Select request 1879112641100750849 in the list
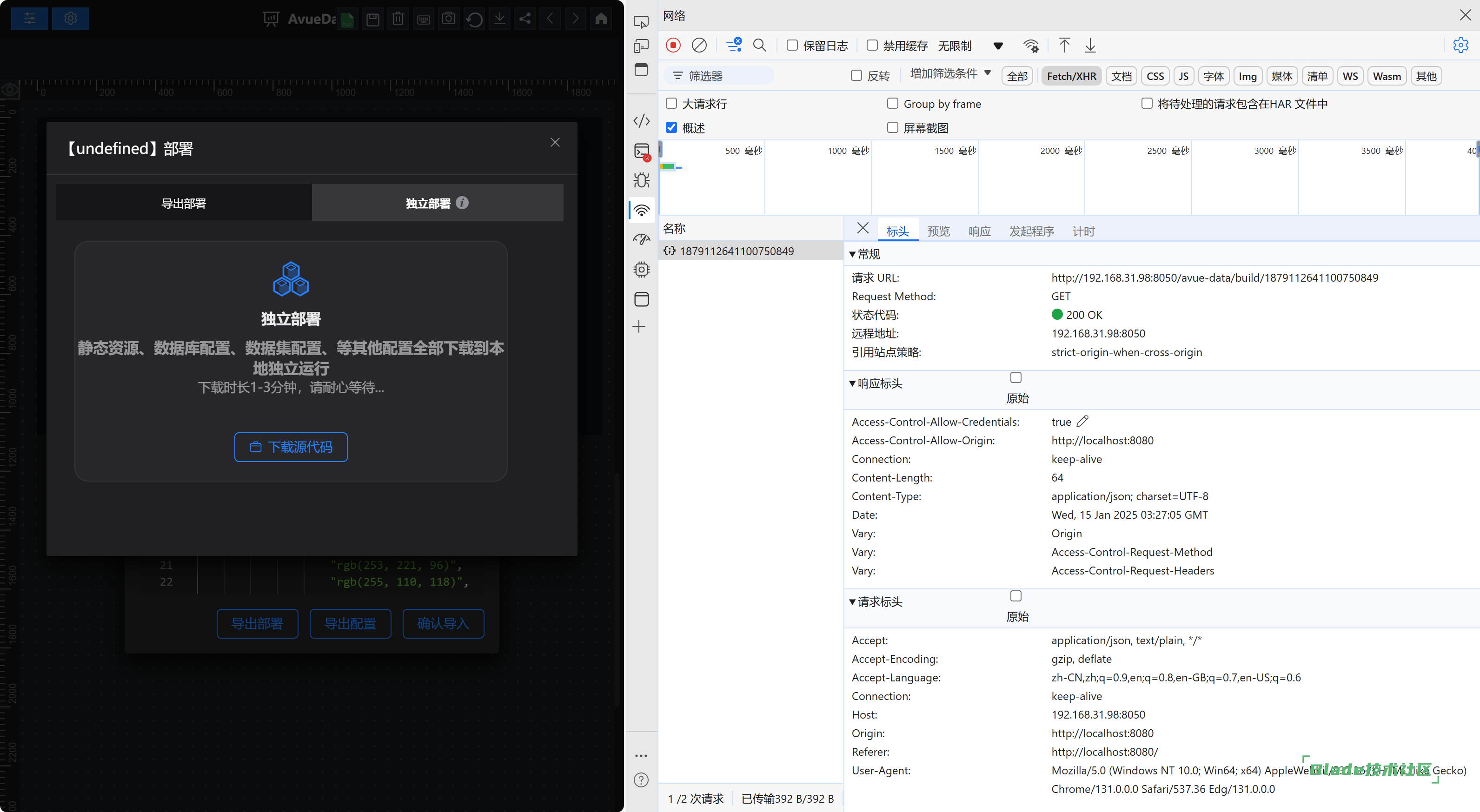1480x812 pixels. pyautogui.click(x=750, y=251)
